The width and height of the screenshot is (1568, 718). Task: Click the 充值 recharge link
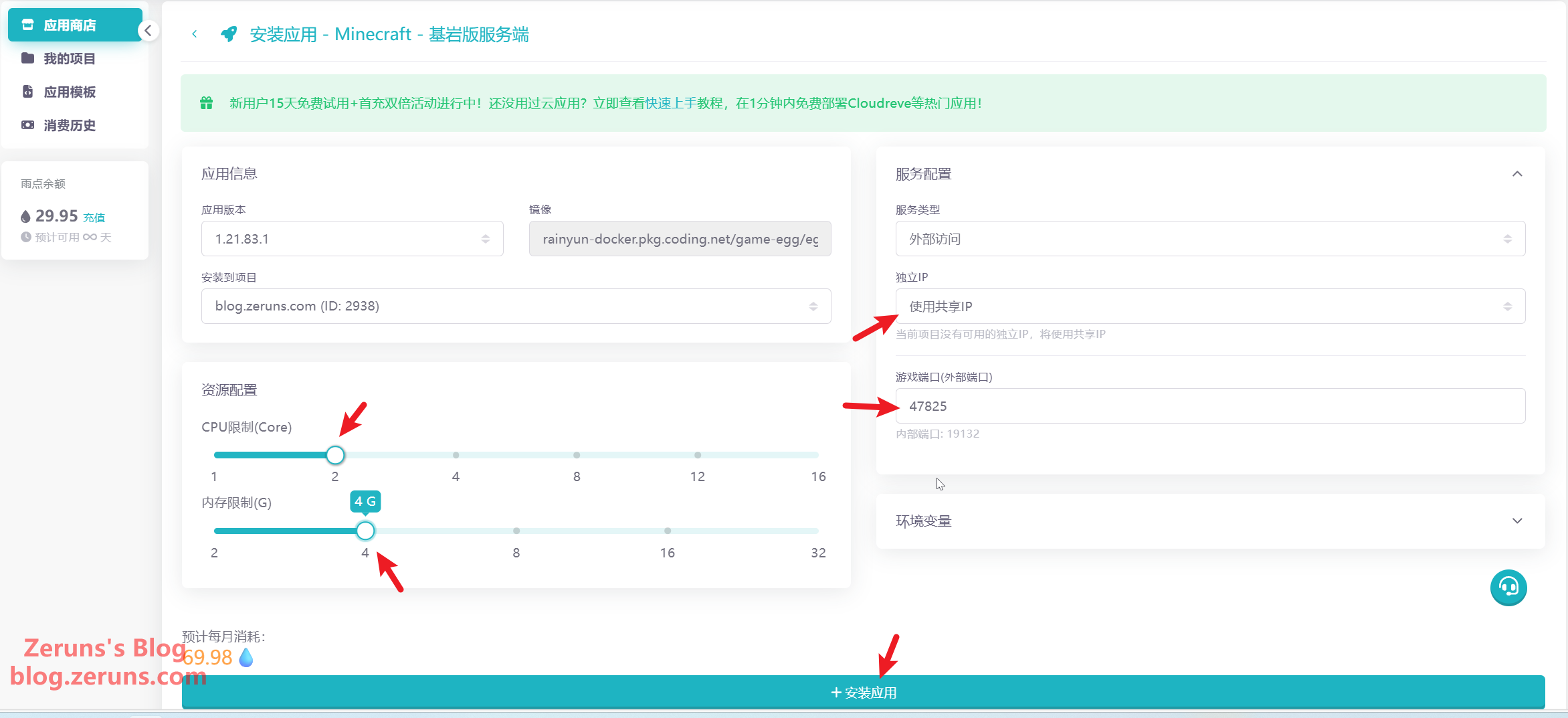(94, 217)
